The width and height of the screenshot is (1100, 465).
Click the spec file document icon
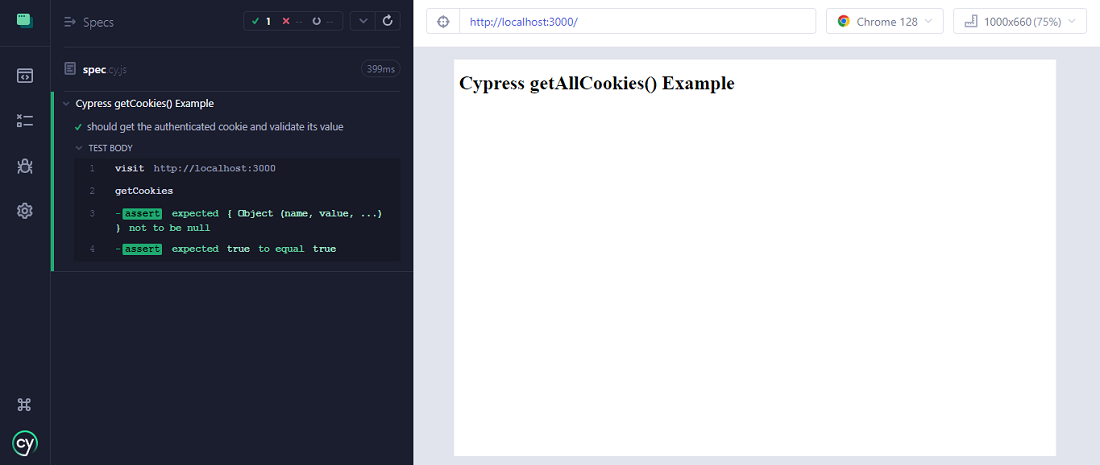[69, 69]
